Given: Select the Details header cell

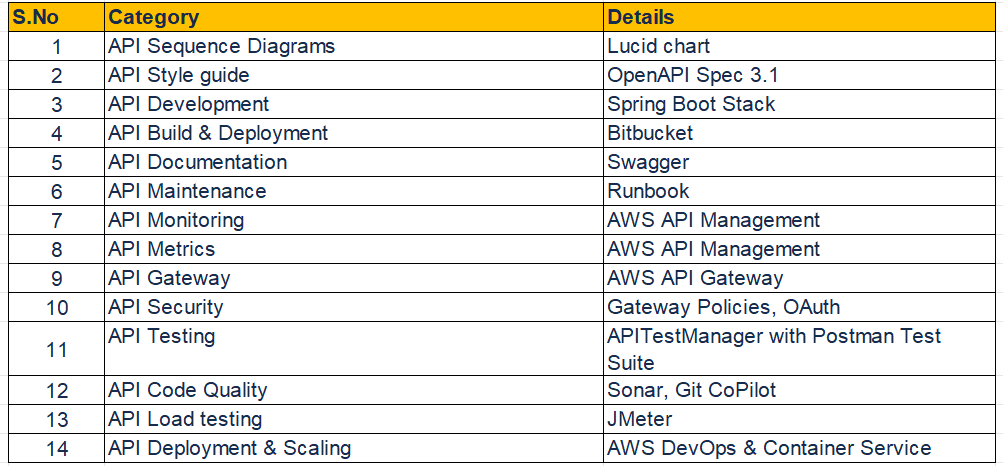Looking at the screenshot, I should point(799,17).
